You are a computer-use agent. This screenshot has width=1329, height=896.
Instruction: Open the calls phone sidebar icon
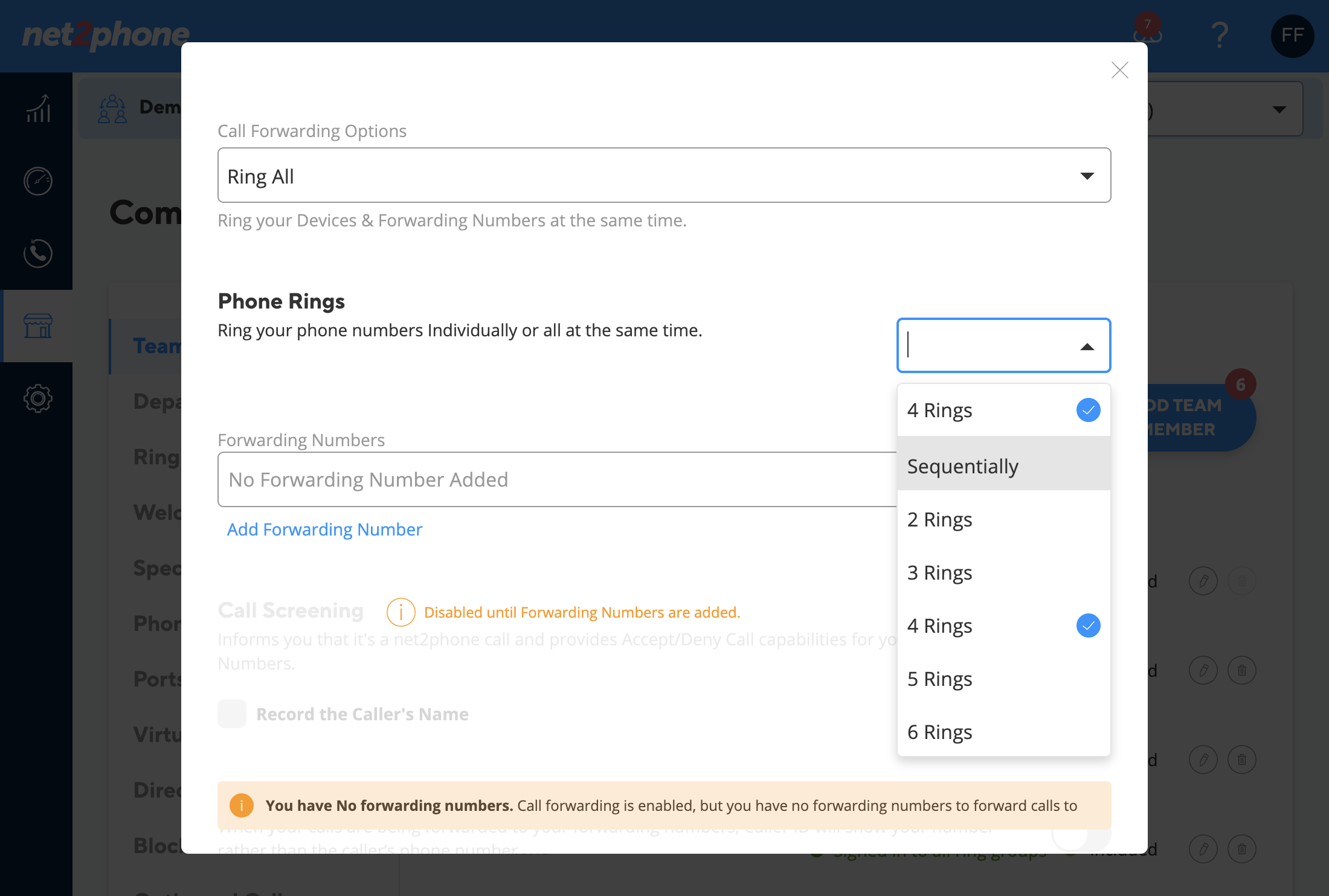pyautogui.click(x=38, y=254)
